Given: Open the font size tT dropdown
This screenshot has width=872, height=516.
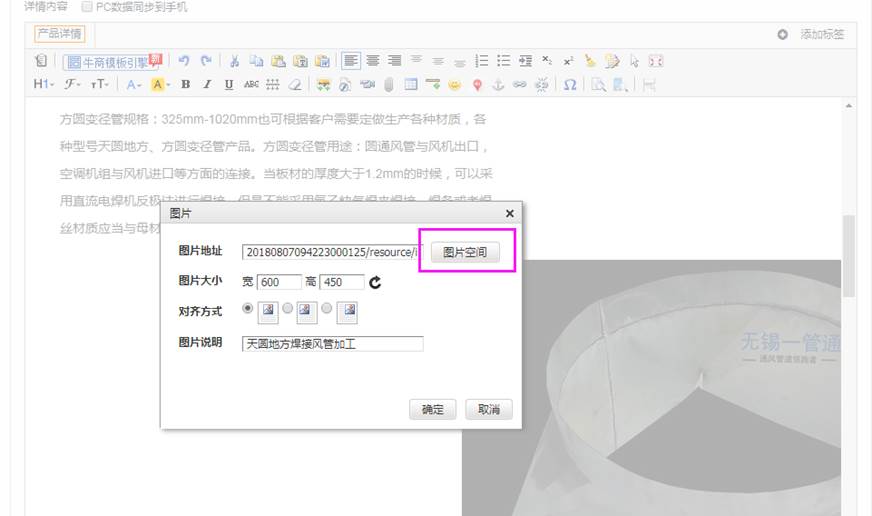Looking at the screenshot, I should pyautogui.click(x=100, y=85).
